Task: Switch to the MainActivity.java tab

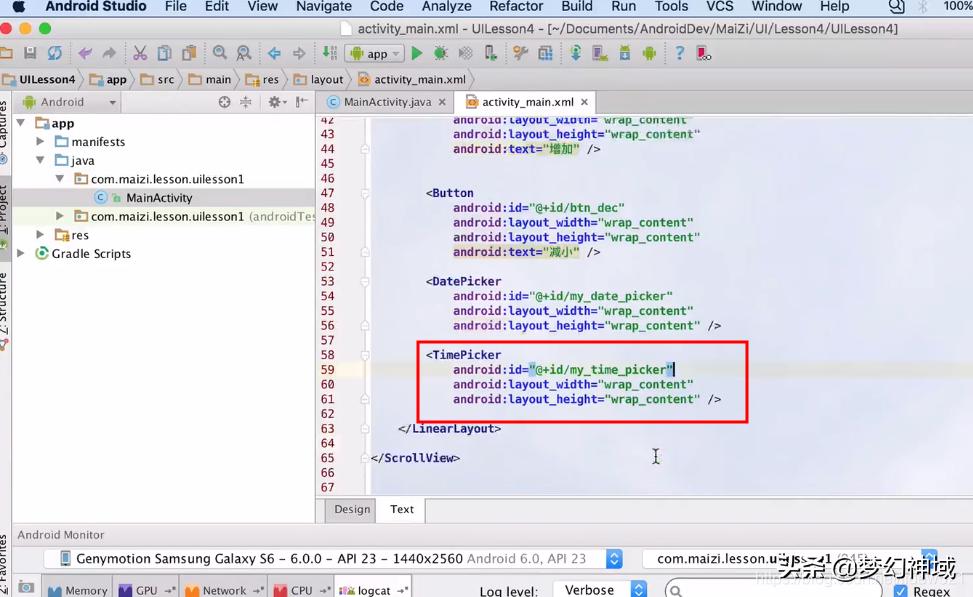Action: (386, 102)
